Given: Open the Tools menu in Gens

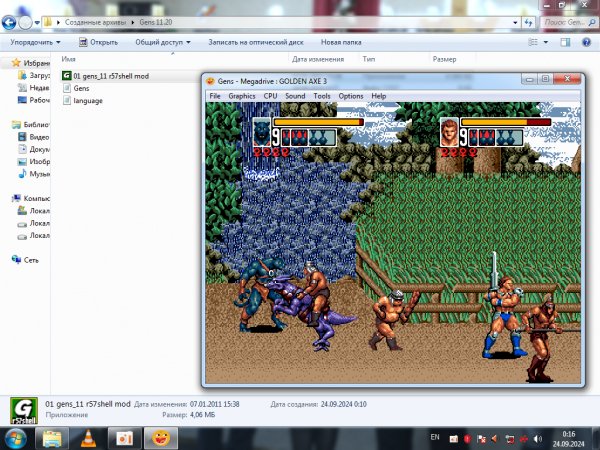Looking at the screenshot, I should tap(322, 96).
